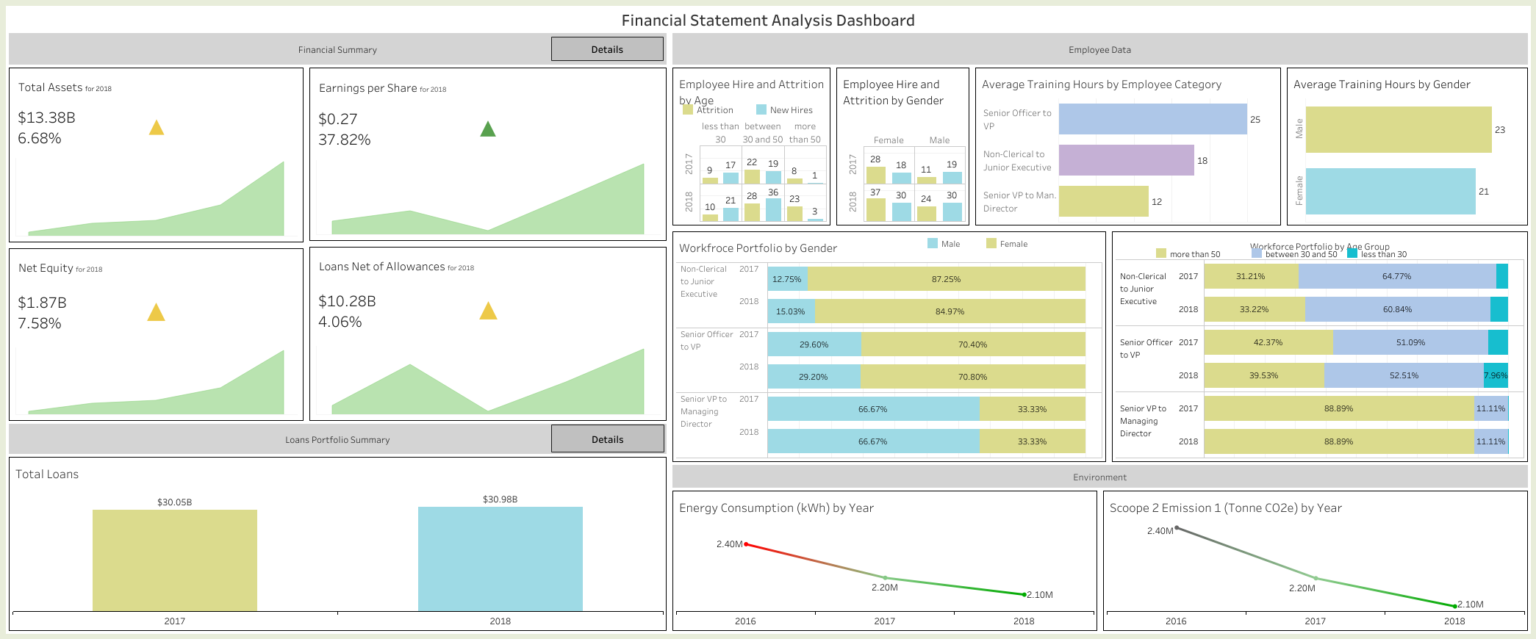Click the 7.96% teal segment
Screen dimensions: 1536x639
[1496, 375]
